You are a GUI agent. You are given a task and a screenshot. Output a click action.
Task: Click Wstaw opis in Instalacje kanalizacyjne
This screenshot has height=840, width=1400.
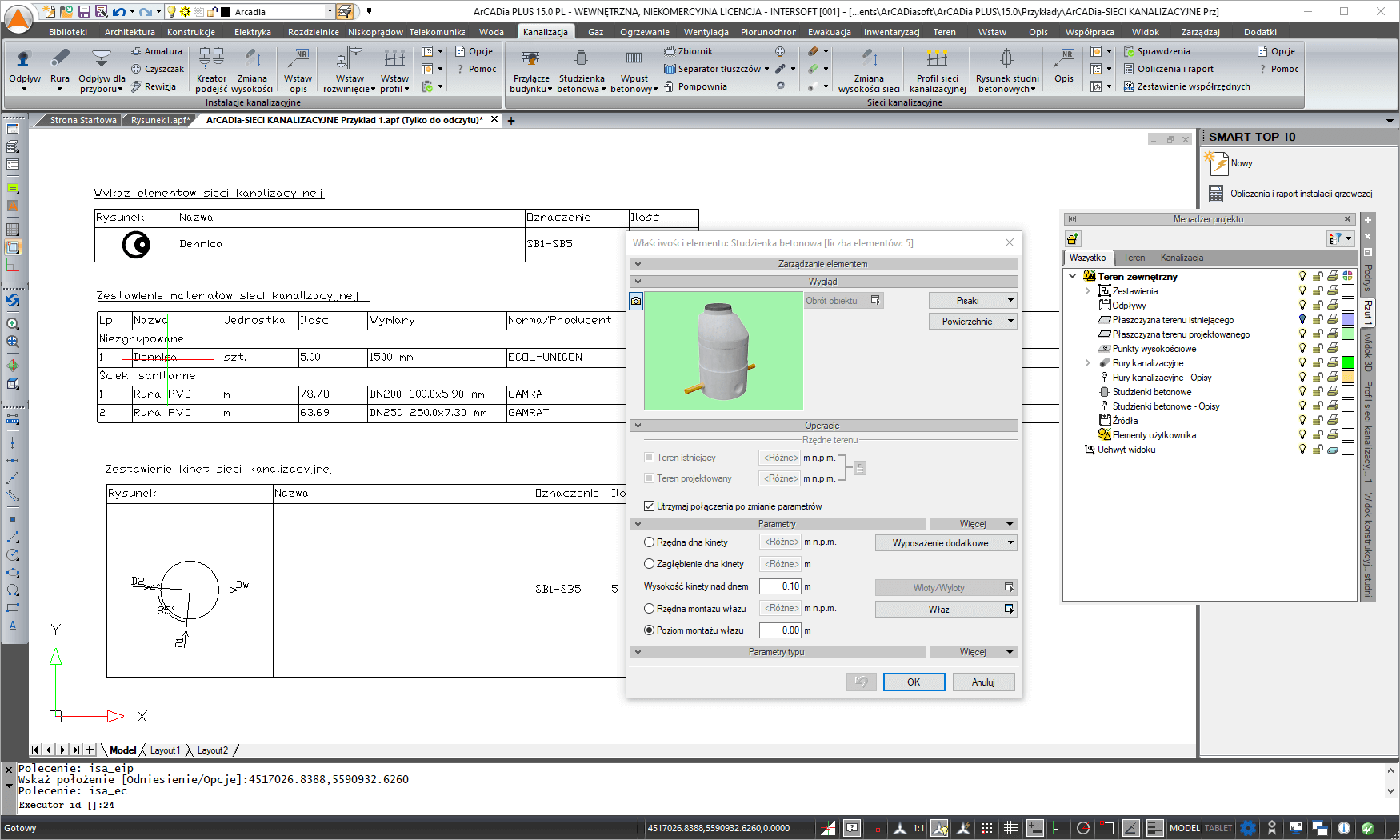pos(298,69)
